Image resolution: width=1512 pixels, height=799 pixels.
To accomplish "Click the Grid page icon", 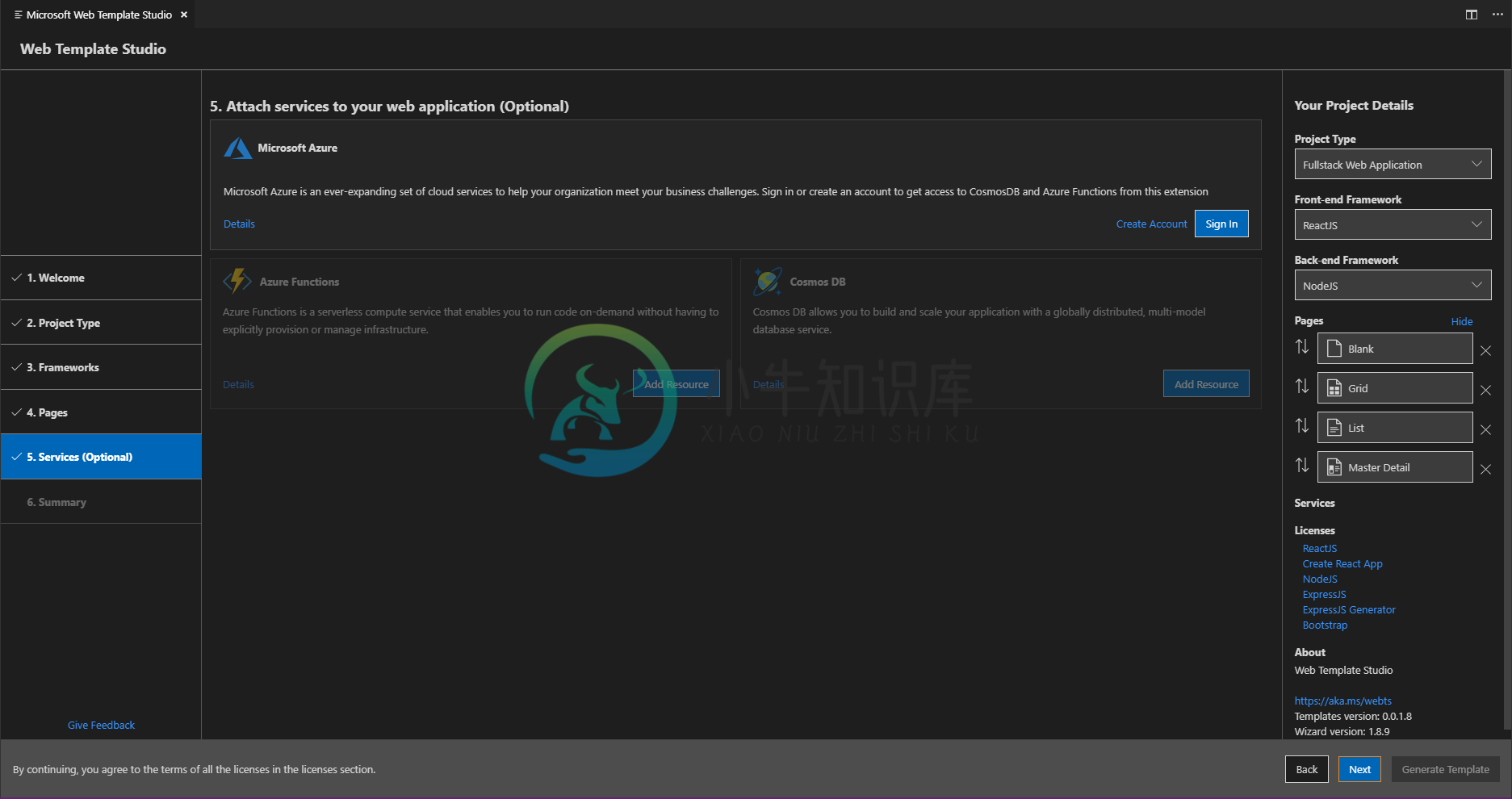I will coord(1334,388).
